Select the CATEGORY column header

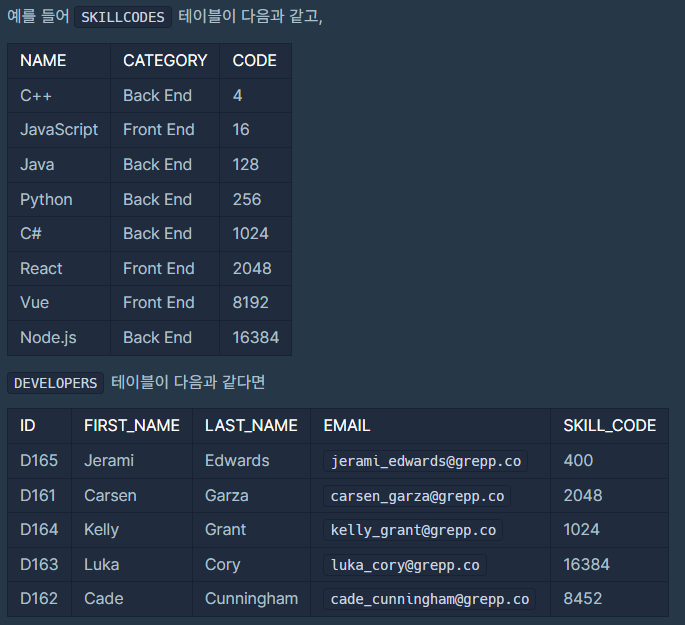[165, 60]
